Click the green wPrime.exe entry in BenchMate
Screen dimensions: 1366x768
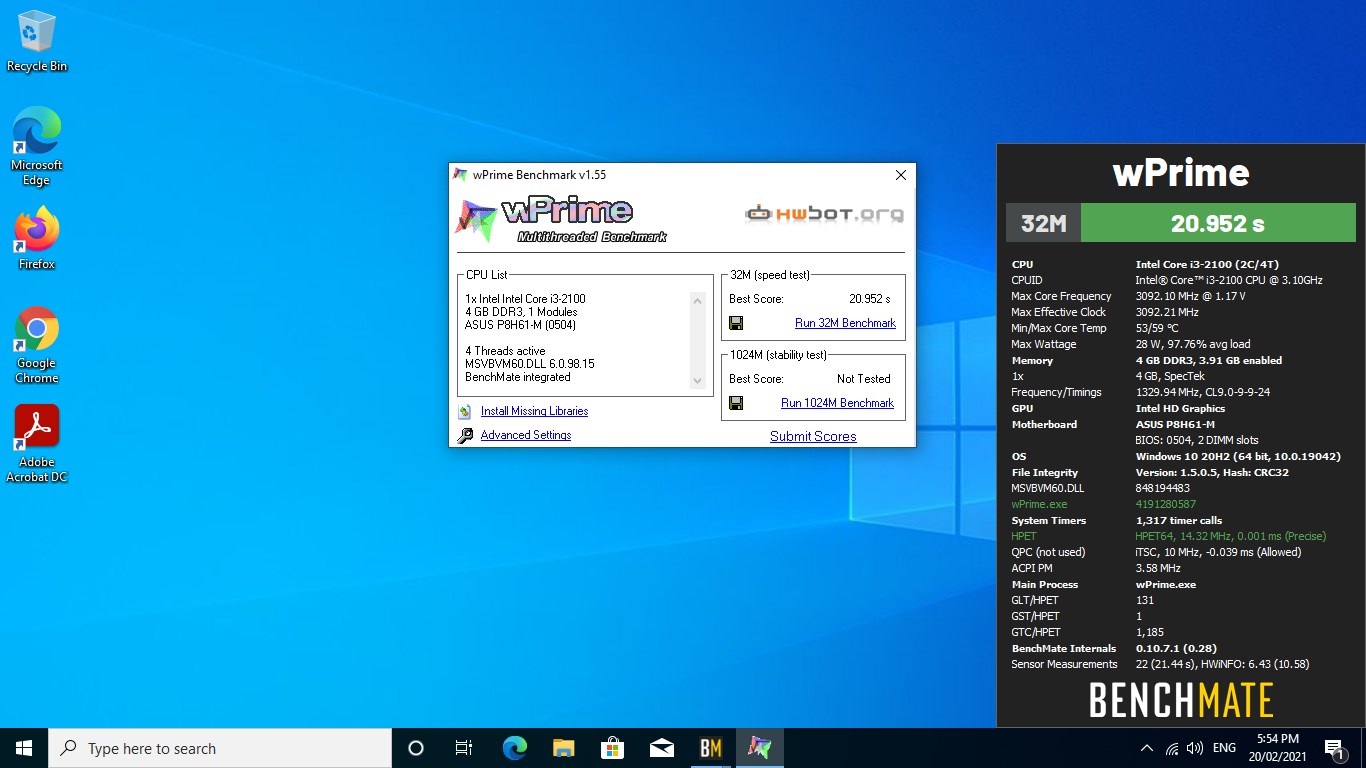click(x=1039, y=504)
